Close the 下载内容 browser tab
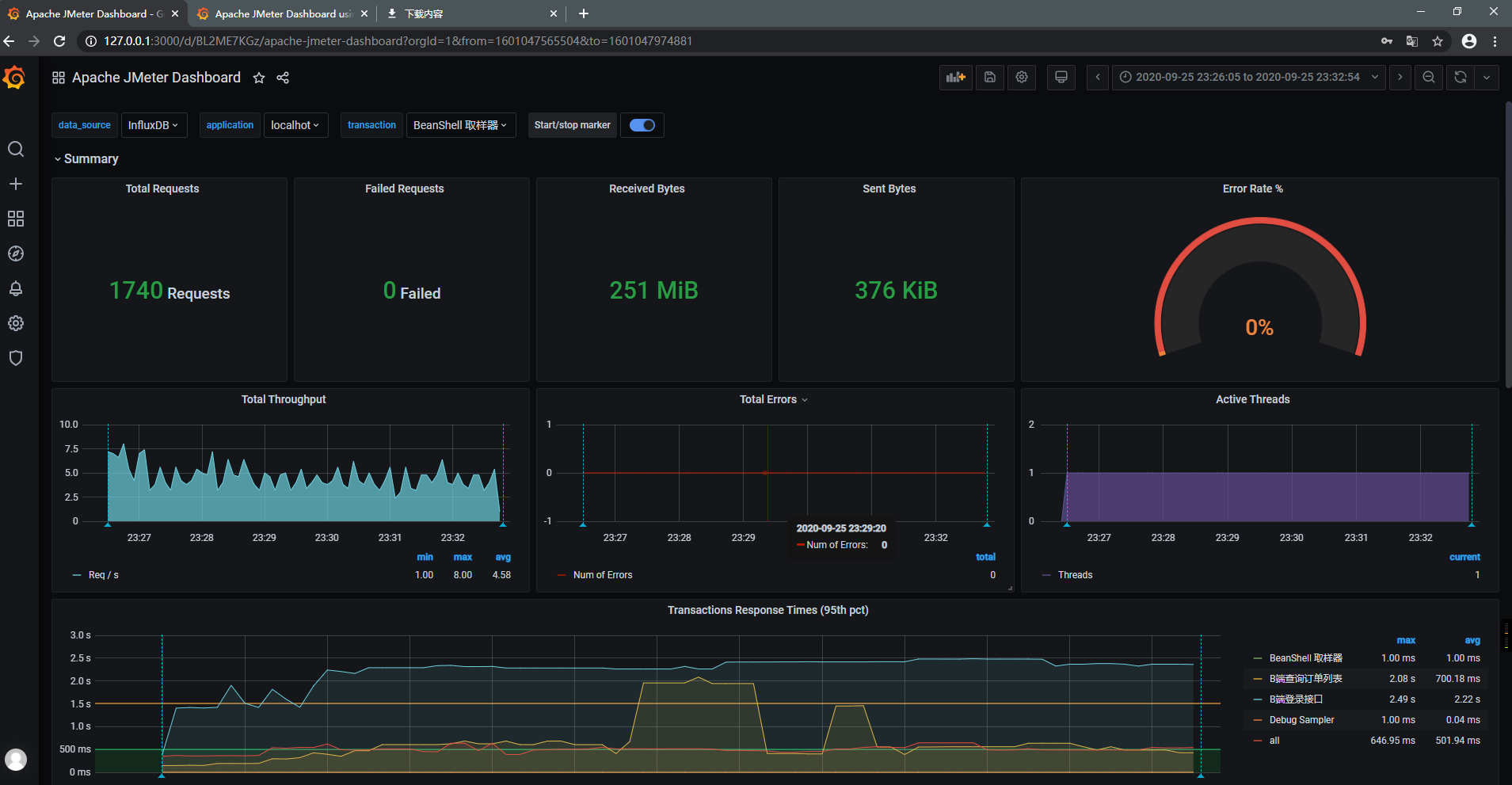1512x785 pixels. tap(554, 13)
